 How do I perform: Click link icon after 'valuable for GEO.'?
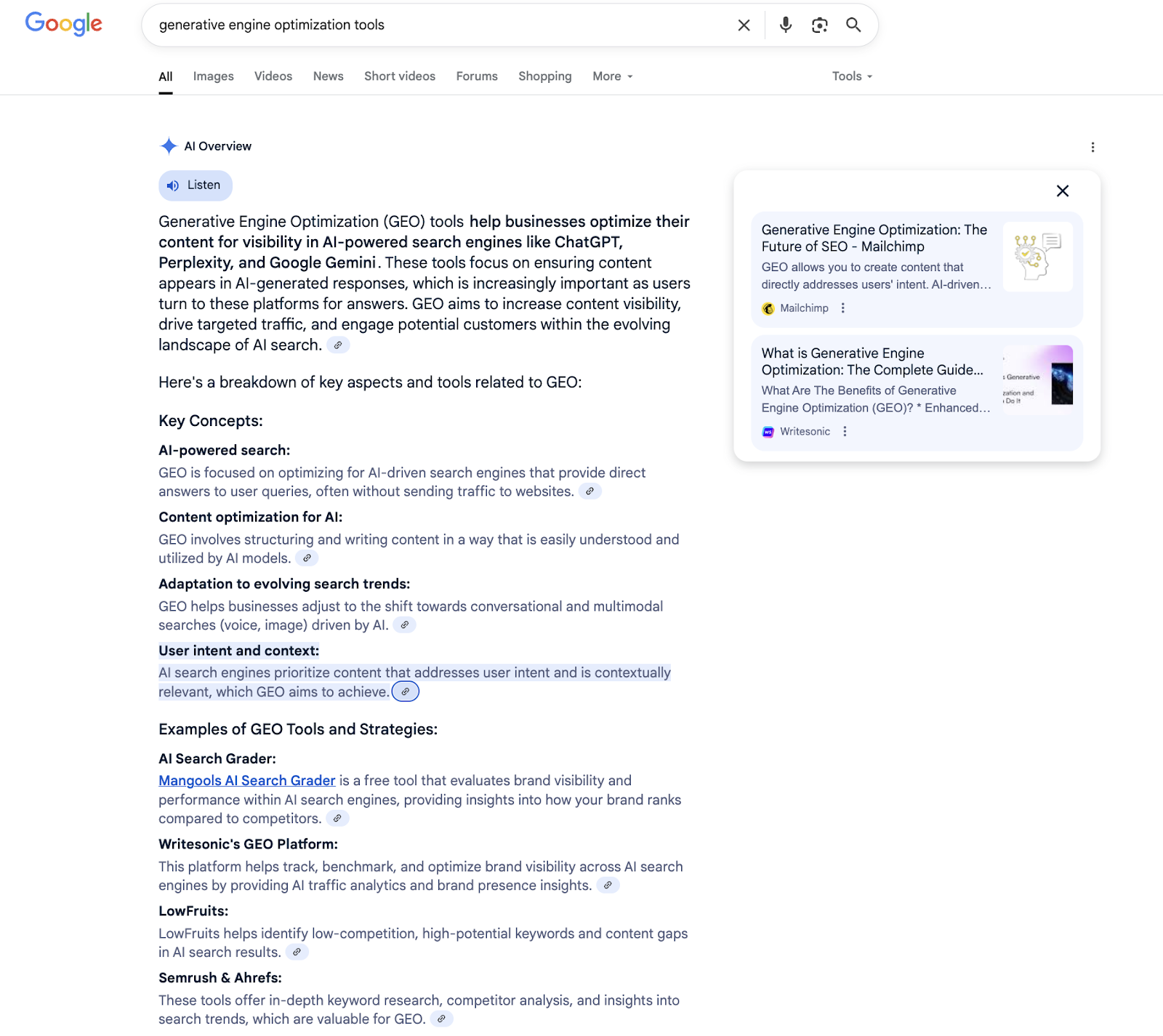441,1019
